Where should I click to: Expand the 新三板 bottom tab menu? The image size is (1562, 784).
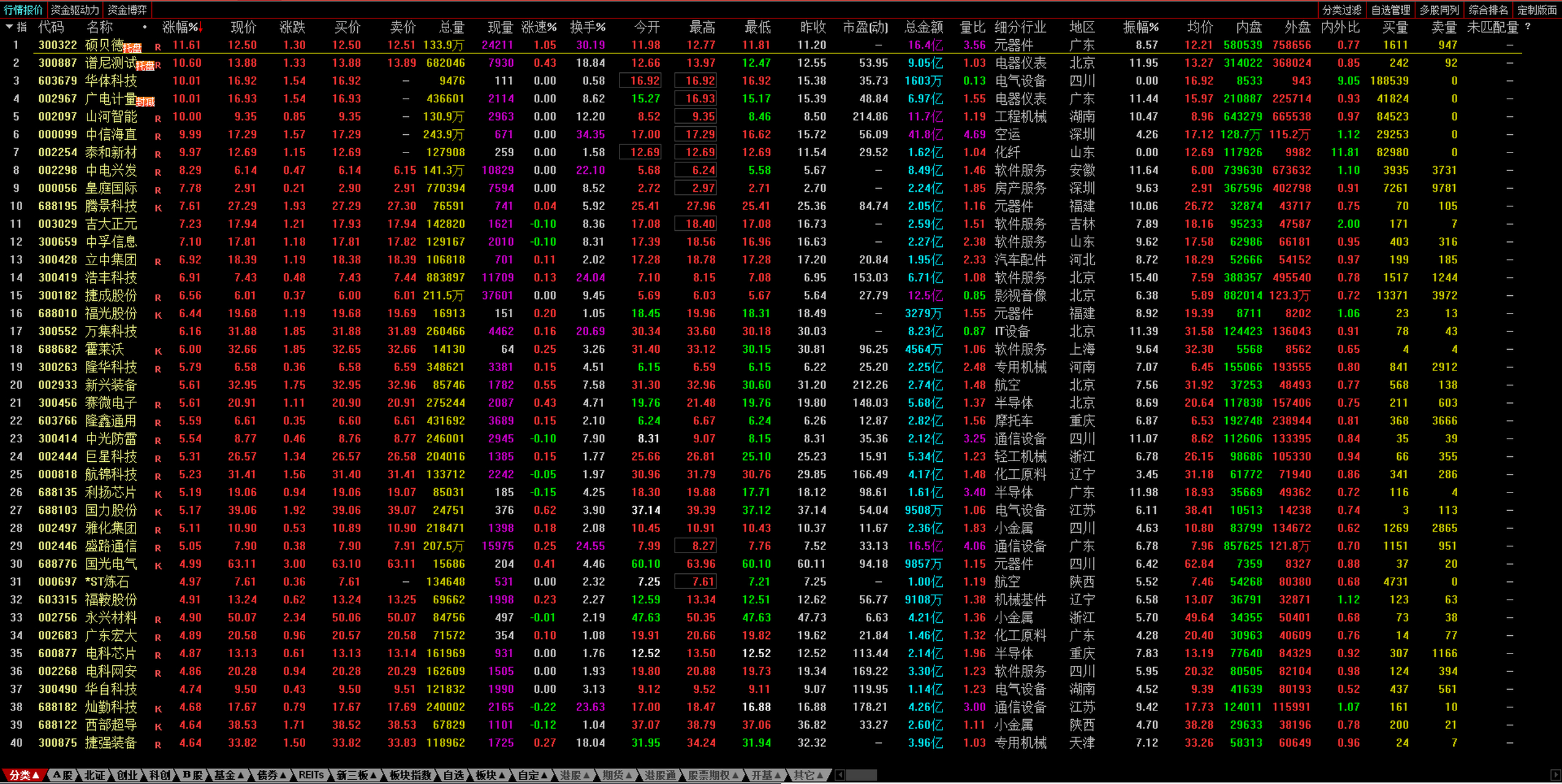tap(356, 775)
